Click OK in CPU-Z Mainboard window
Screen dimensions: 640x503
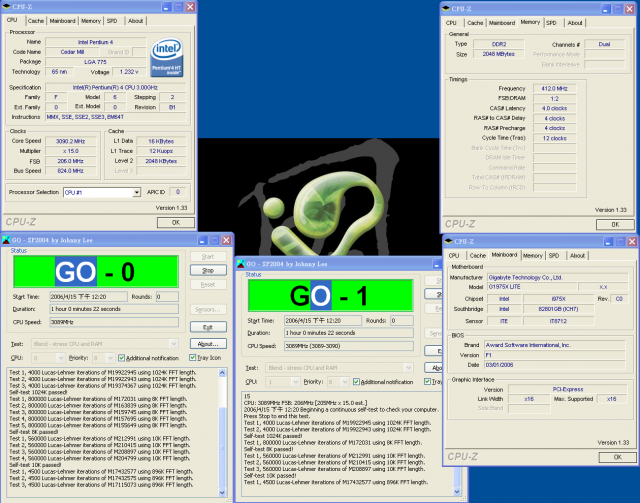point(618,457)
